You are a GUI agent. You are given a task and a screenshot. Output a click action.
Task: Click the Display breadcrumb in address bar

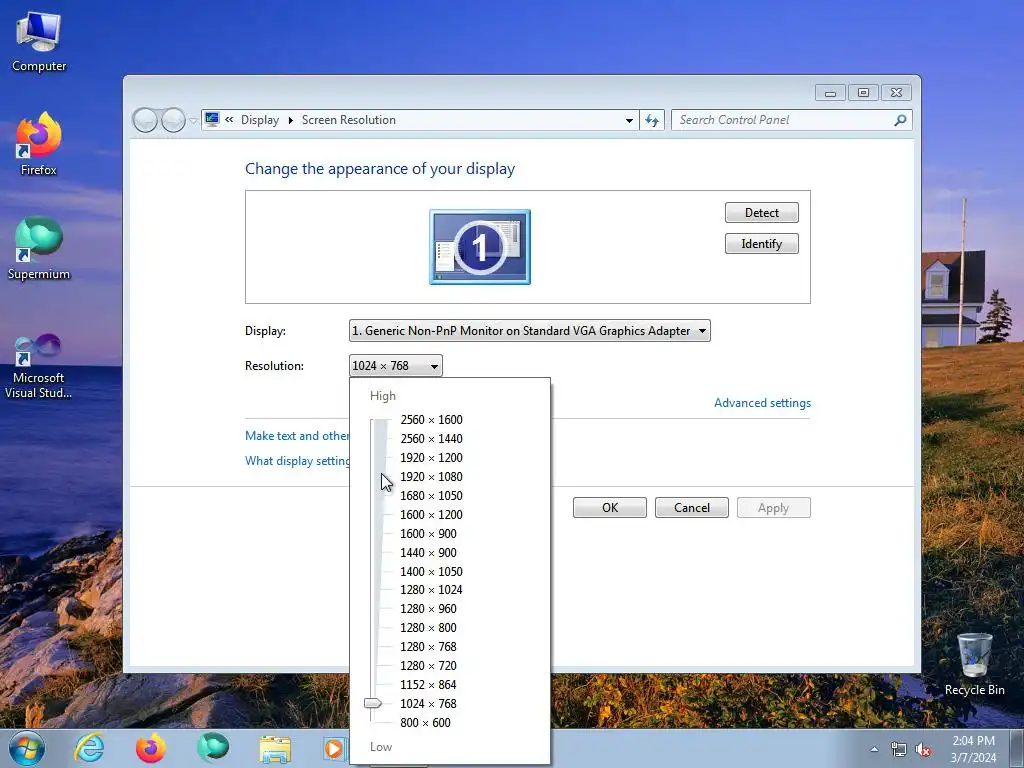259,120
